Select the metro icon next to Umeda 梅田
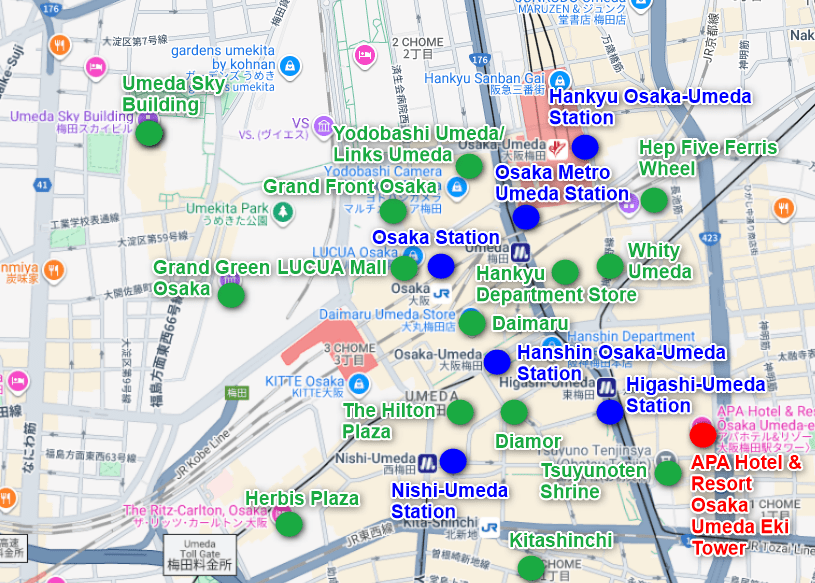The height and width of the screenshot is (583, 815). pyautogui.click(x=520, y=253)
